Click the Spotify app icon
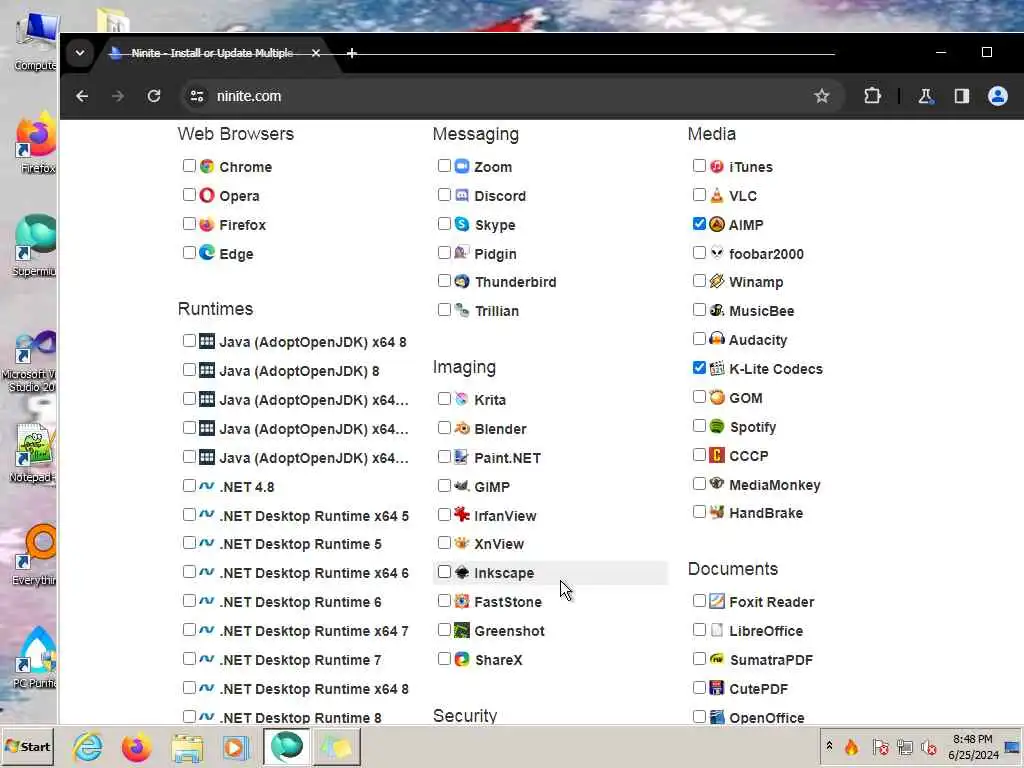This screenshot has height=768, width=1024. [x=717, y=426]
